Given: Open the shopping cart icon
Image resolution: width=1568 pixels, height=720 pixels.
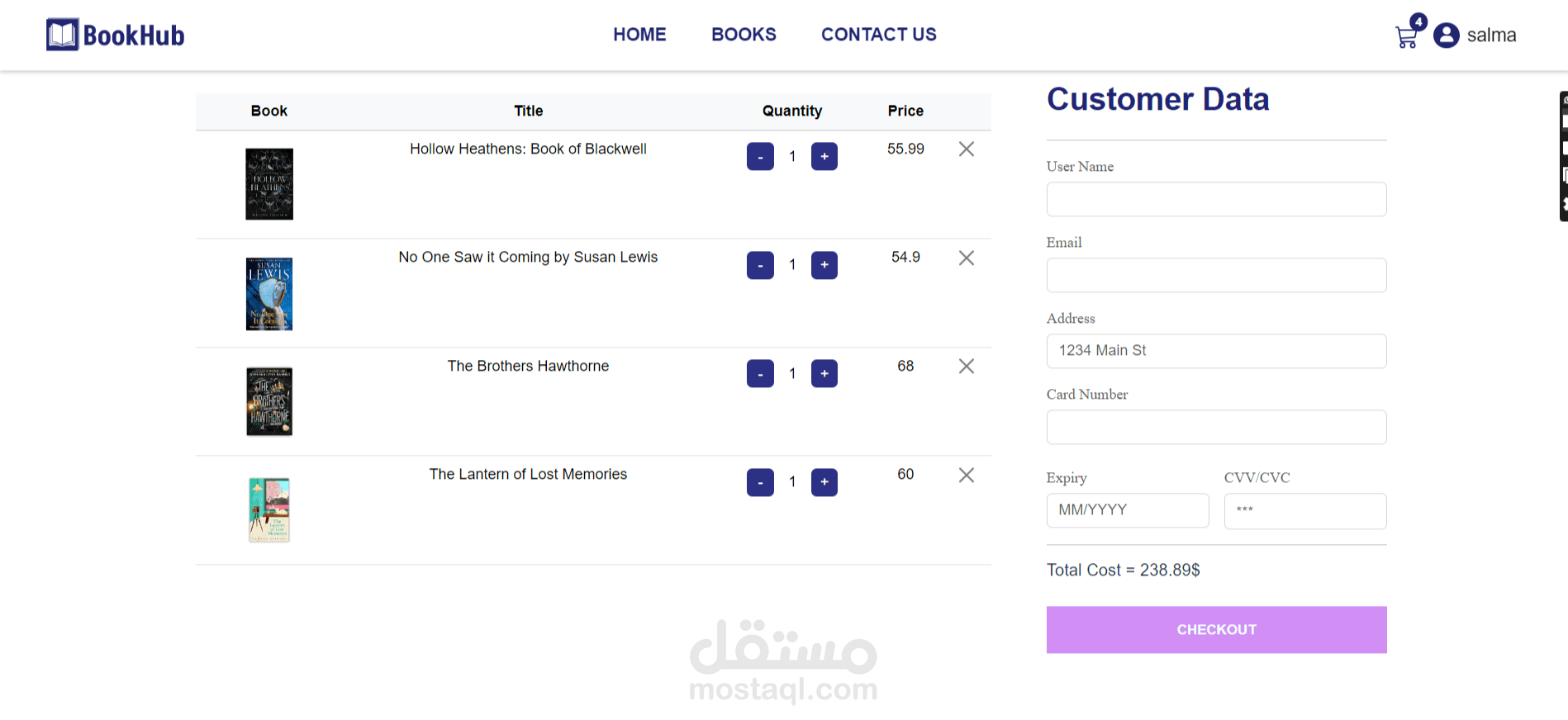Looking at the screenshot, I should [1407, 36].
